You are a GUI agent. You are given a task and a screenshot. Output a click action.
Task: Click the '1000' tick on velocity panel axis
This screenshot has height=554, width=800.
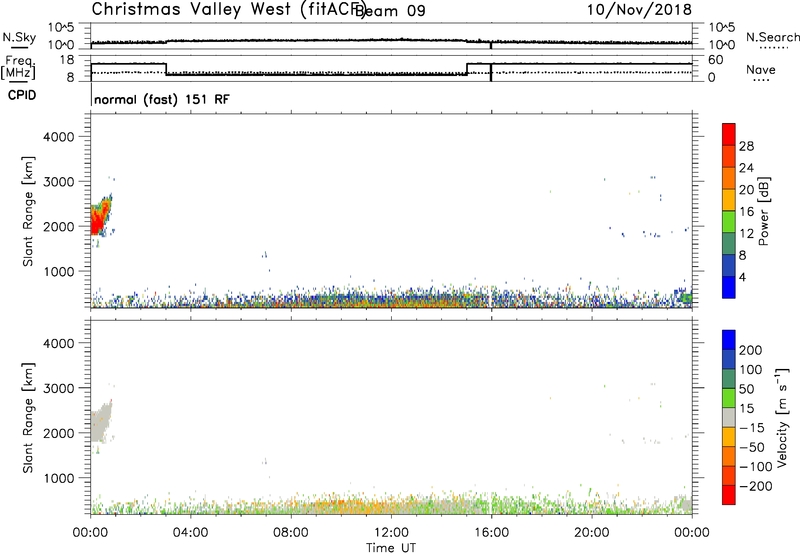tap(58, 478)
